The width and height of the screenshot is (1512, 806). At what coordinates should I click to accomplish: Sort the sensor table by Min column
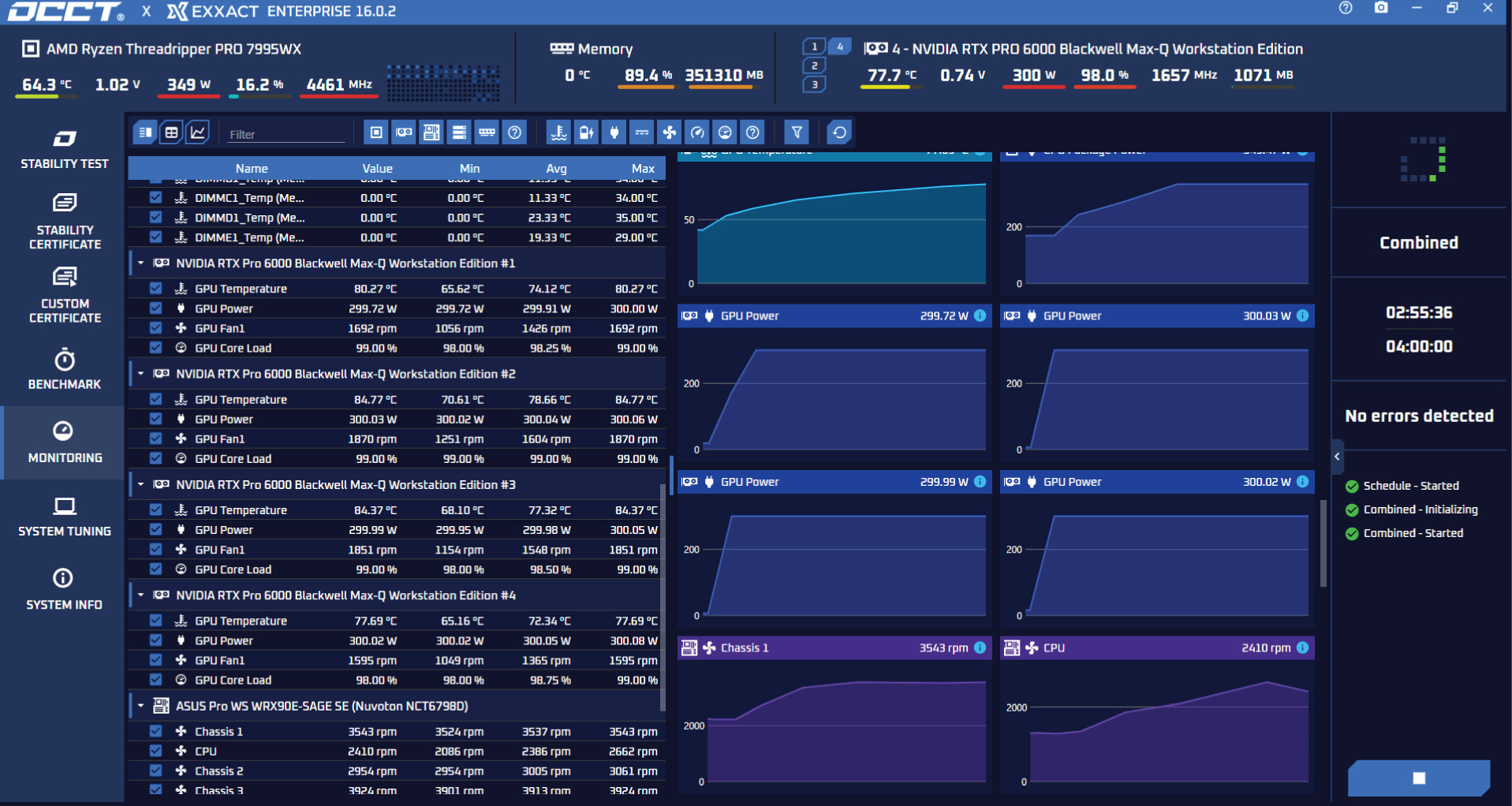click(x=469, y=168)
